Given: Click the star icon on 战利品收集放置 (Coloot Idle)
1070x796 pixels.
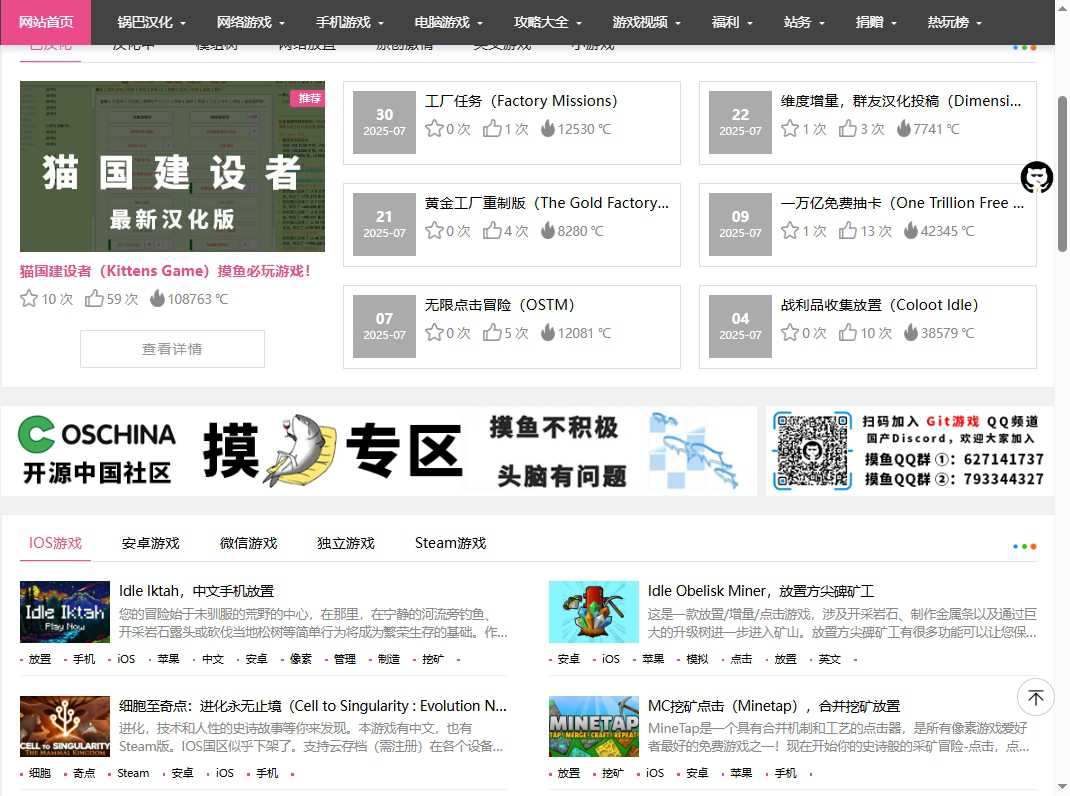Looking at the screenshot, I should (x=791, y=333).
